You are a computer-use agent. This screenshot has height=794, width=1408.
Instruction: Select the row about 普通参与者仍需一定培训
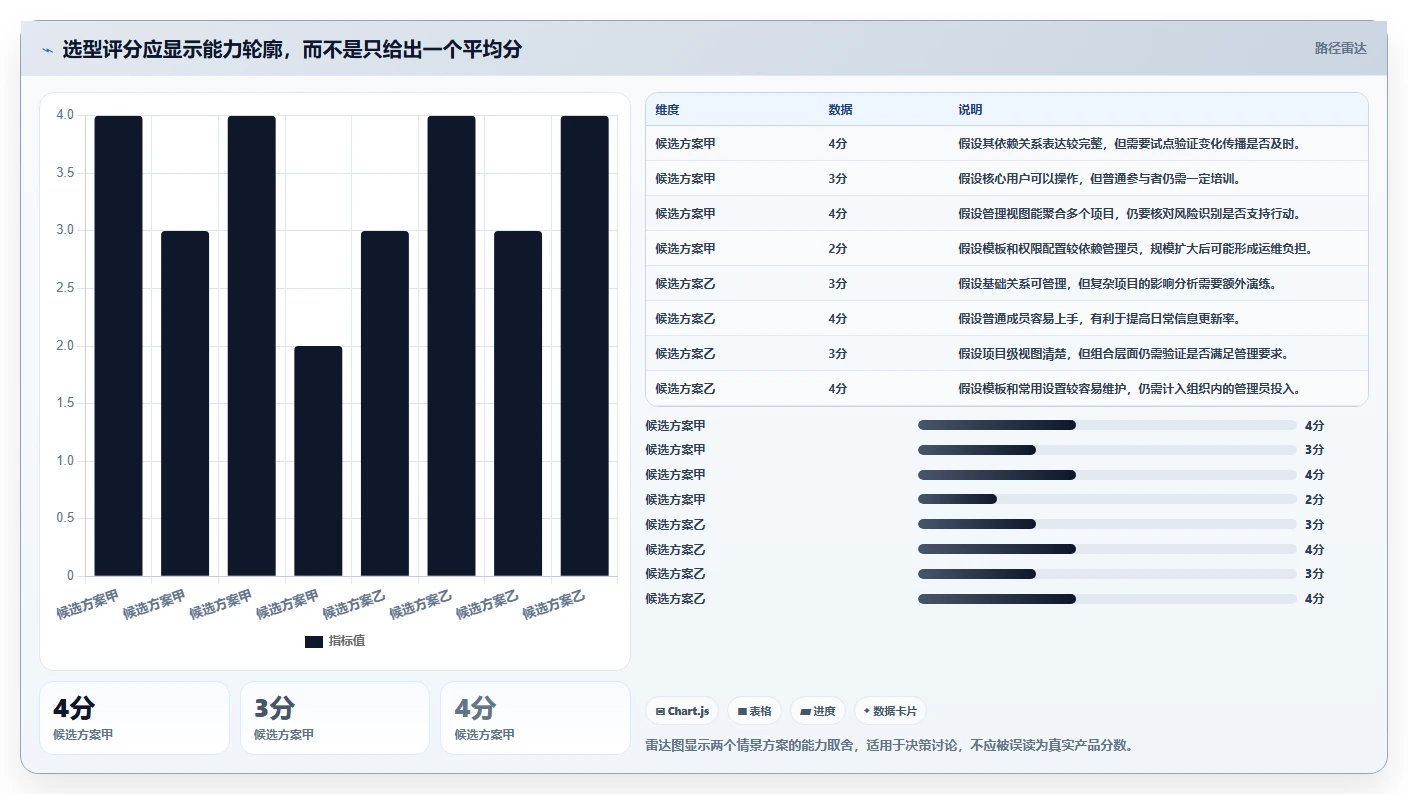pos(1006,179)
